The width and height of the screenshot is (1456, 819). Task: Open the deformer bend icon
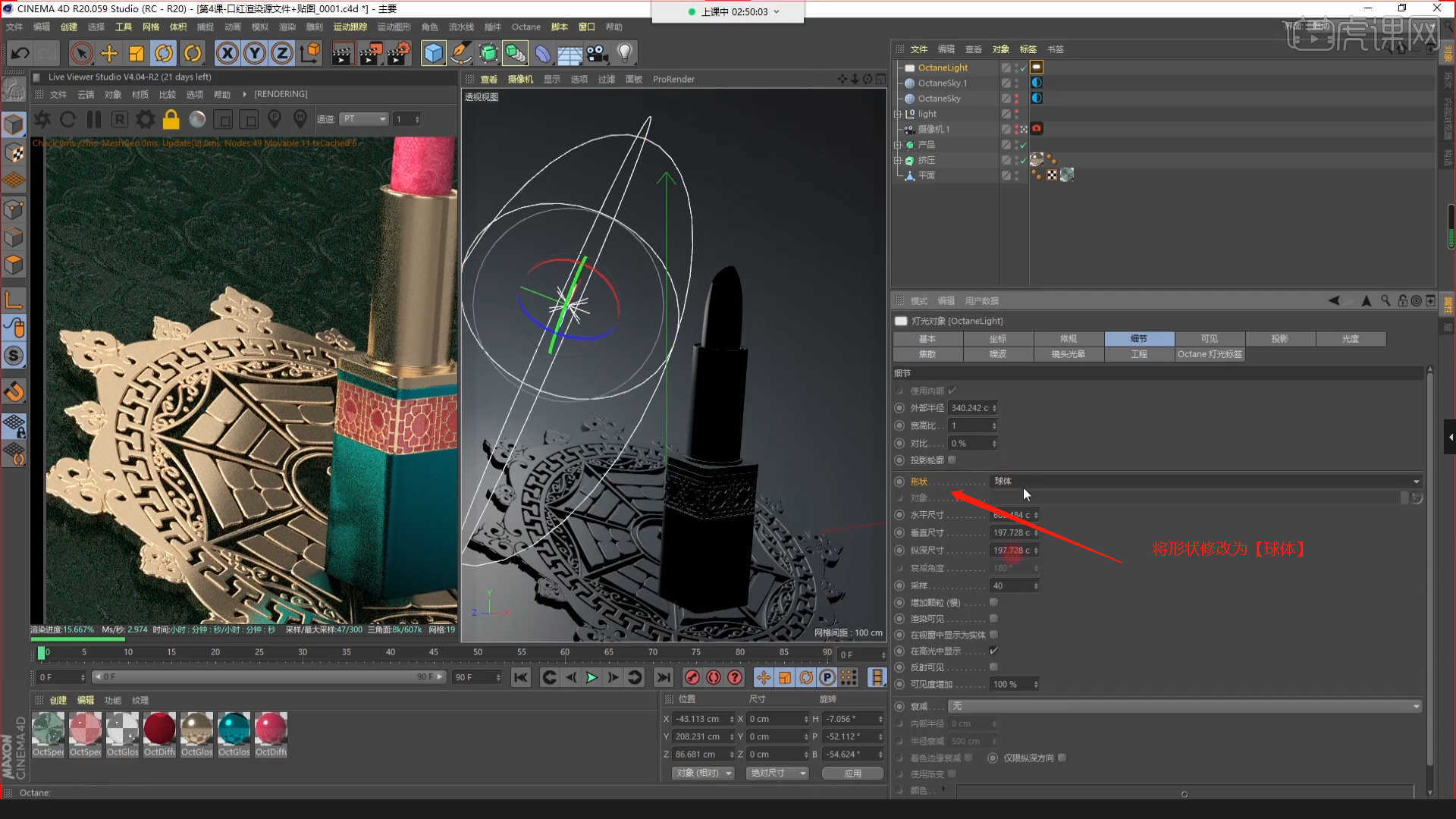543,53
